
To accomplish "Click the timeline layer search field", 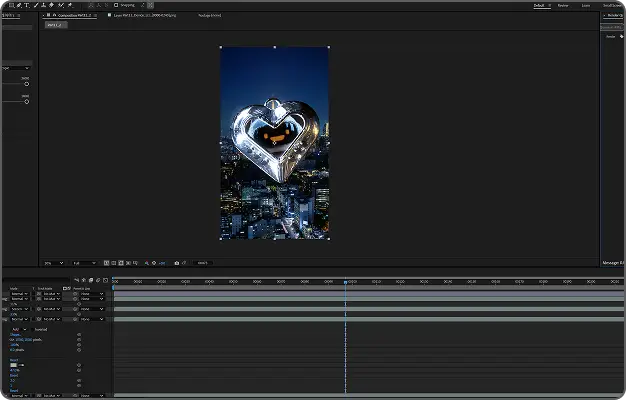I will pyautogui.click(x=36, y=280).
